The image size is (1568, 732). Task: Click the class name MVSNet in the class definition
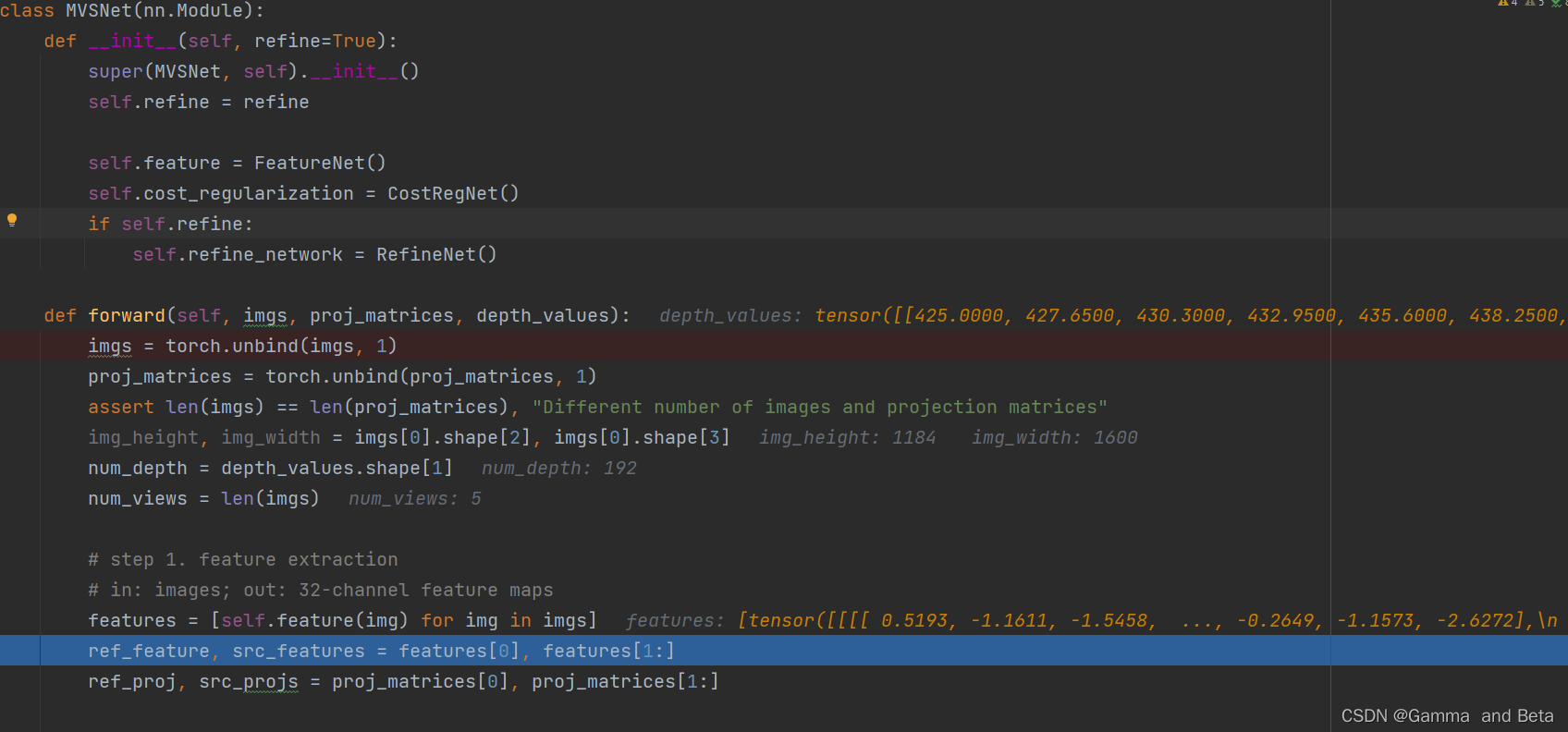[98, 11]
